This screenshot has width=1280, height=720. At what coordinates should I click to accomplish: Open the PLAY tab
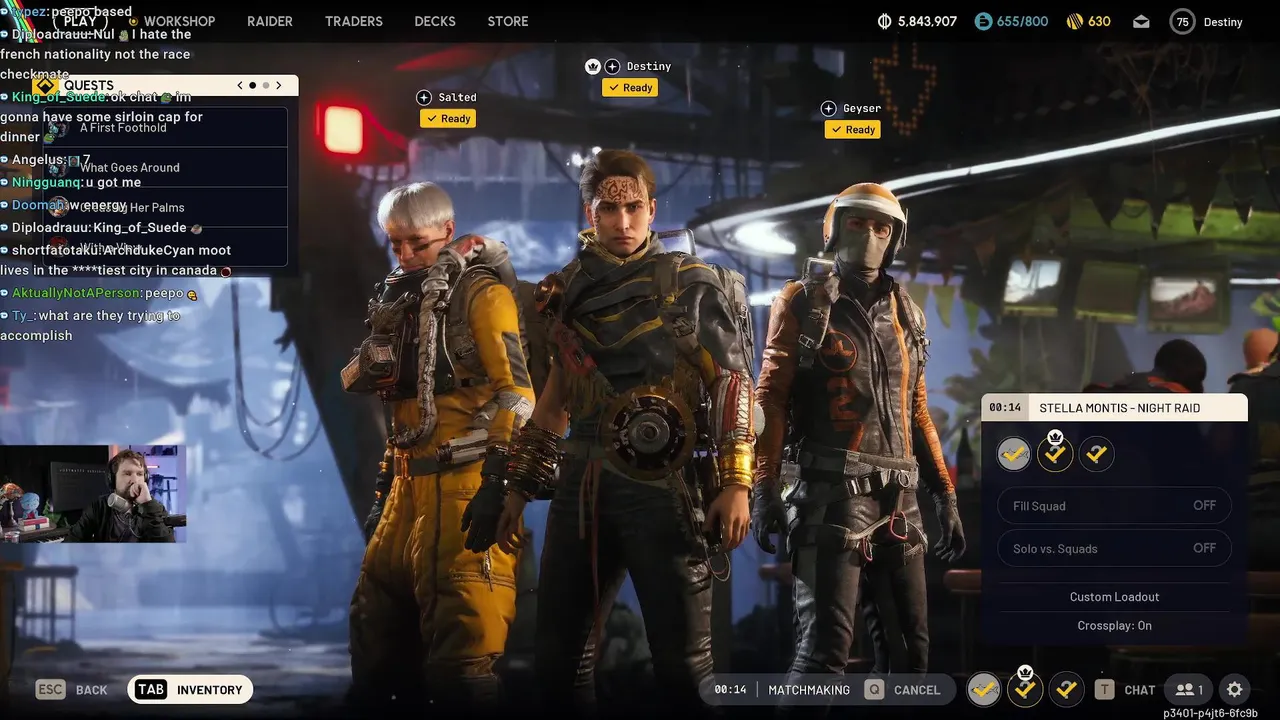click(80, 20)
